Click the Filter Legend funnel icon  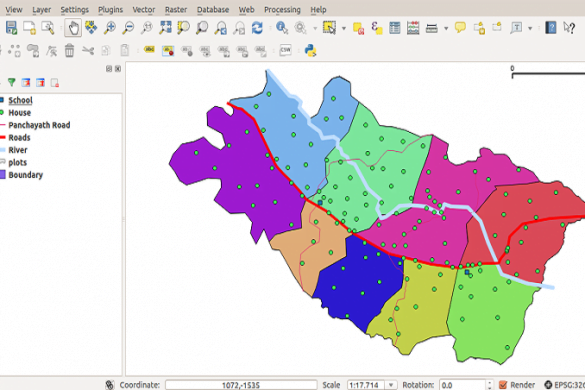[x=12, y=82]
